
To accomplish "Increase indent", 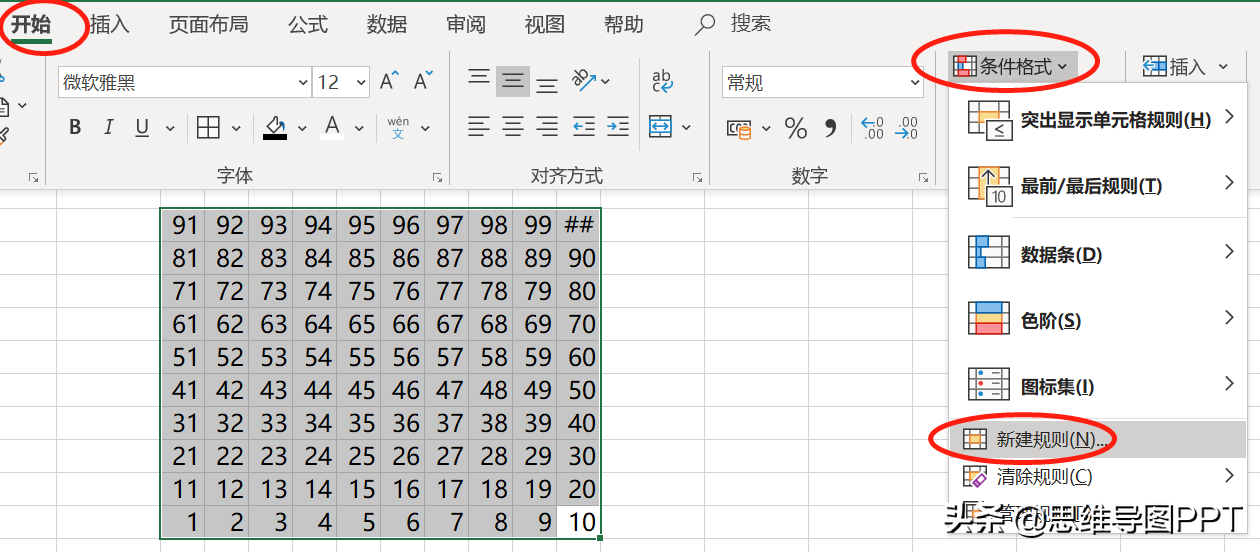I will pos(618,127).
